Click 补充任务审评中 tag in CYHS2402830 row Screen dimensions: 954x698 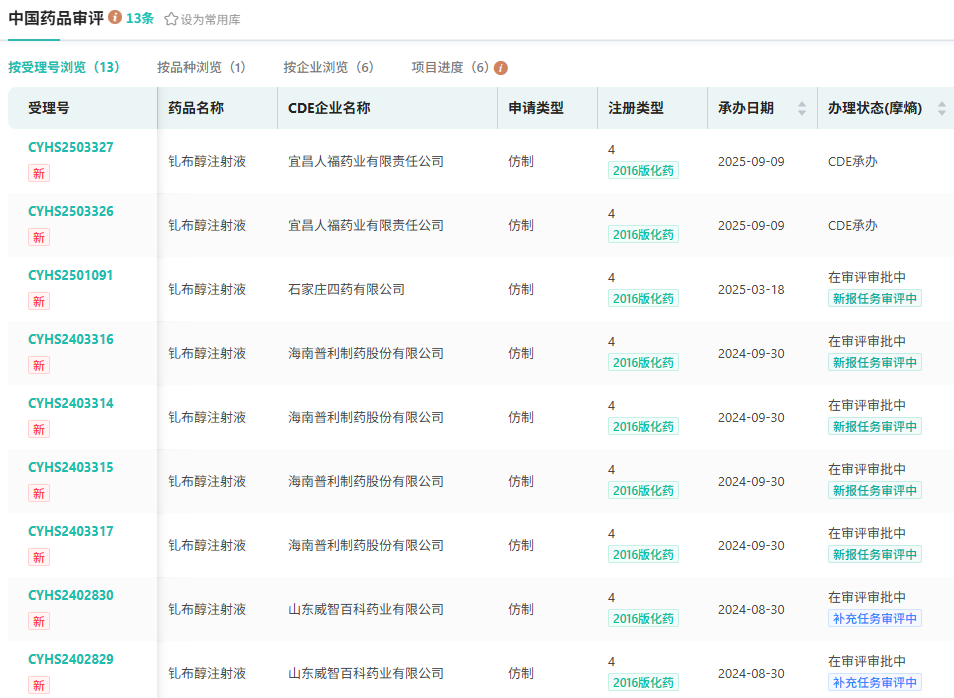point(874,618)
